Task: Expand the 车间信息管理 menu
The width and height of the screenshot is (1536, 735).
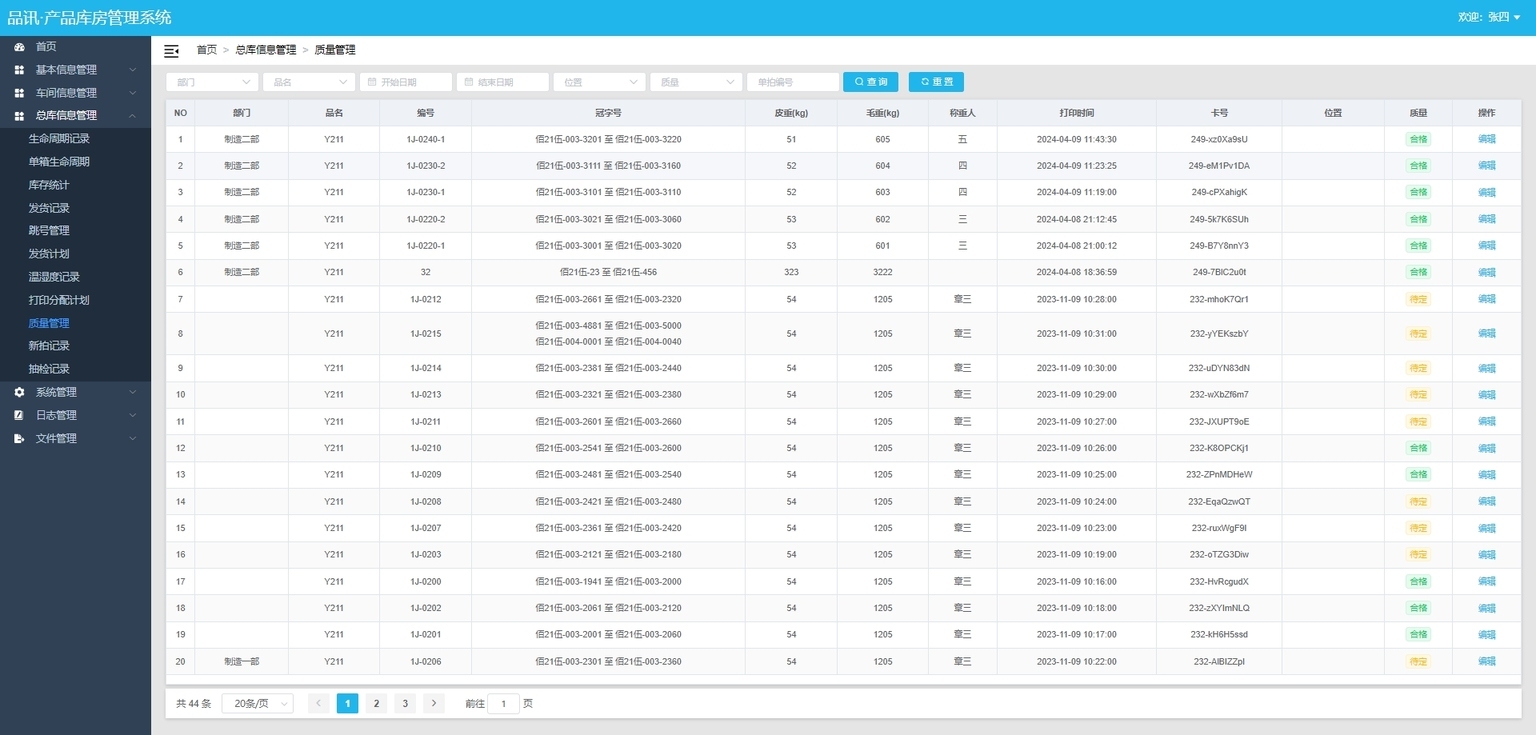Action: click(75, 93)
